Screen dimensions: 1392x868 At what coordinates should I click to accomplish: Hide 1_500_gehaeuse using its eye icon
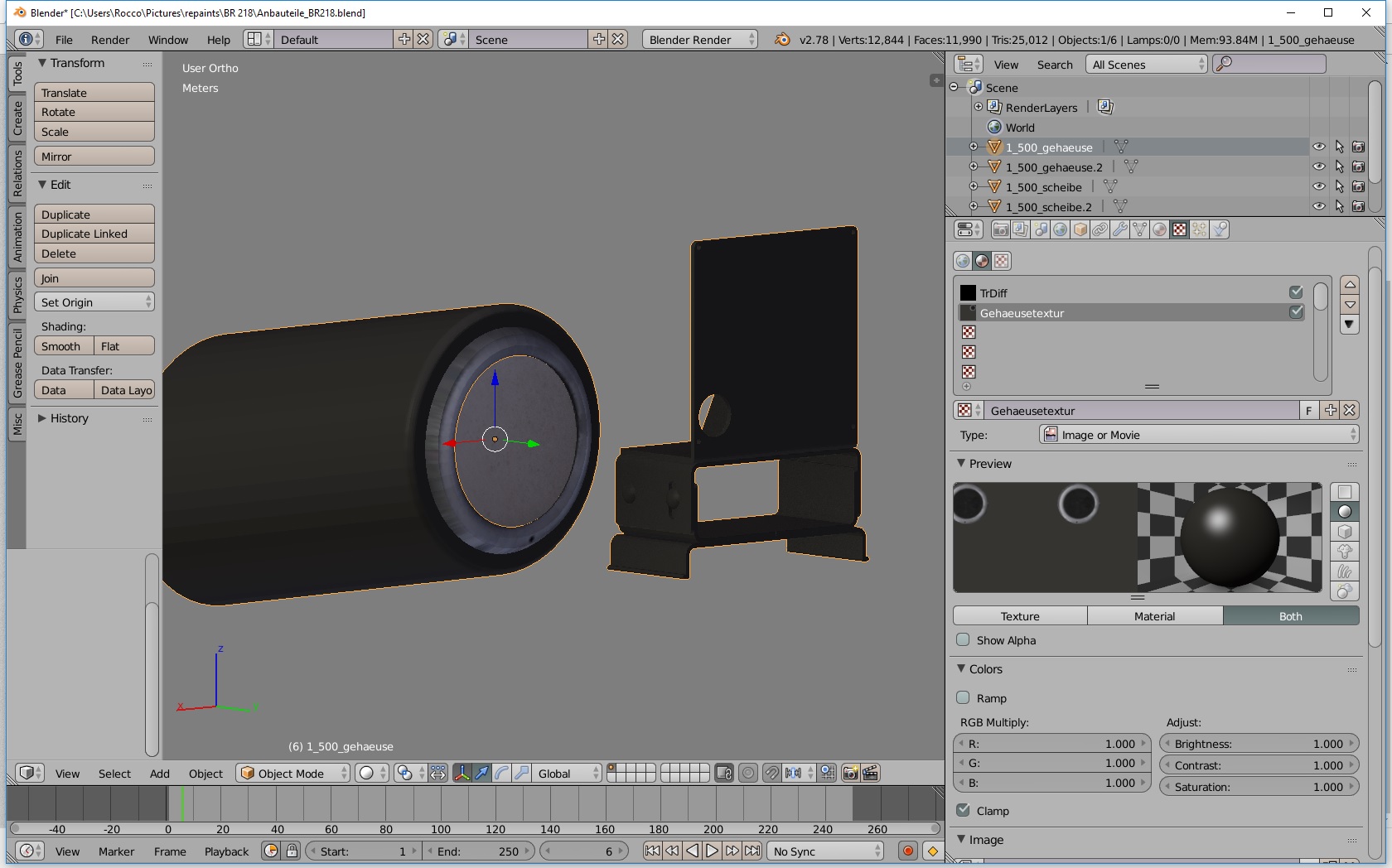click(x=1318, y=147)
